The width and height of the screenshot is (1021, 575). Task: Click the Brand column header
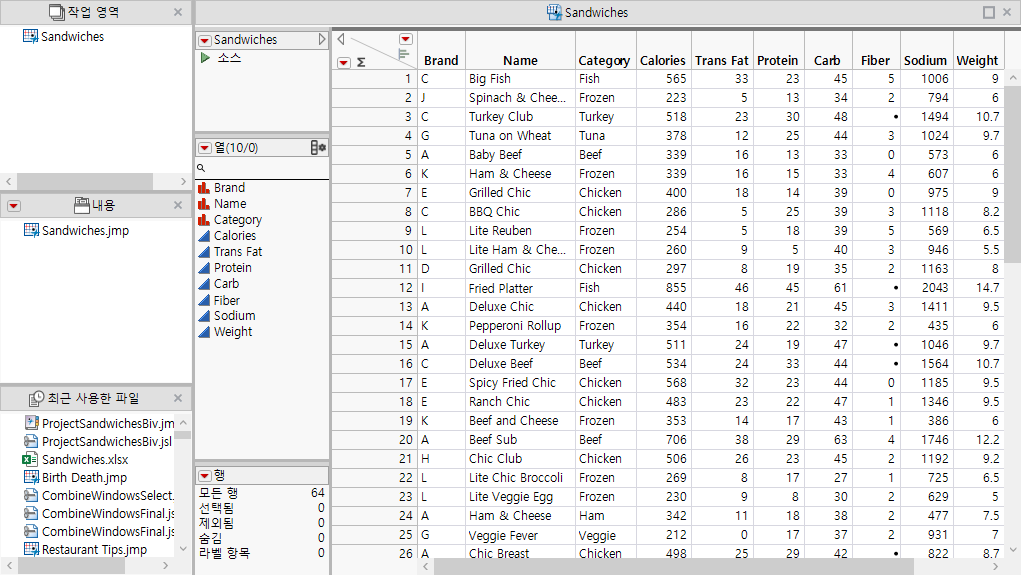pyautogui.click(x=441, y=61)
